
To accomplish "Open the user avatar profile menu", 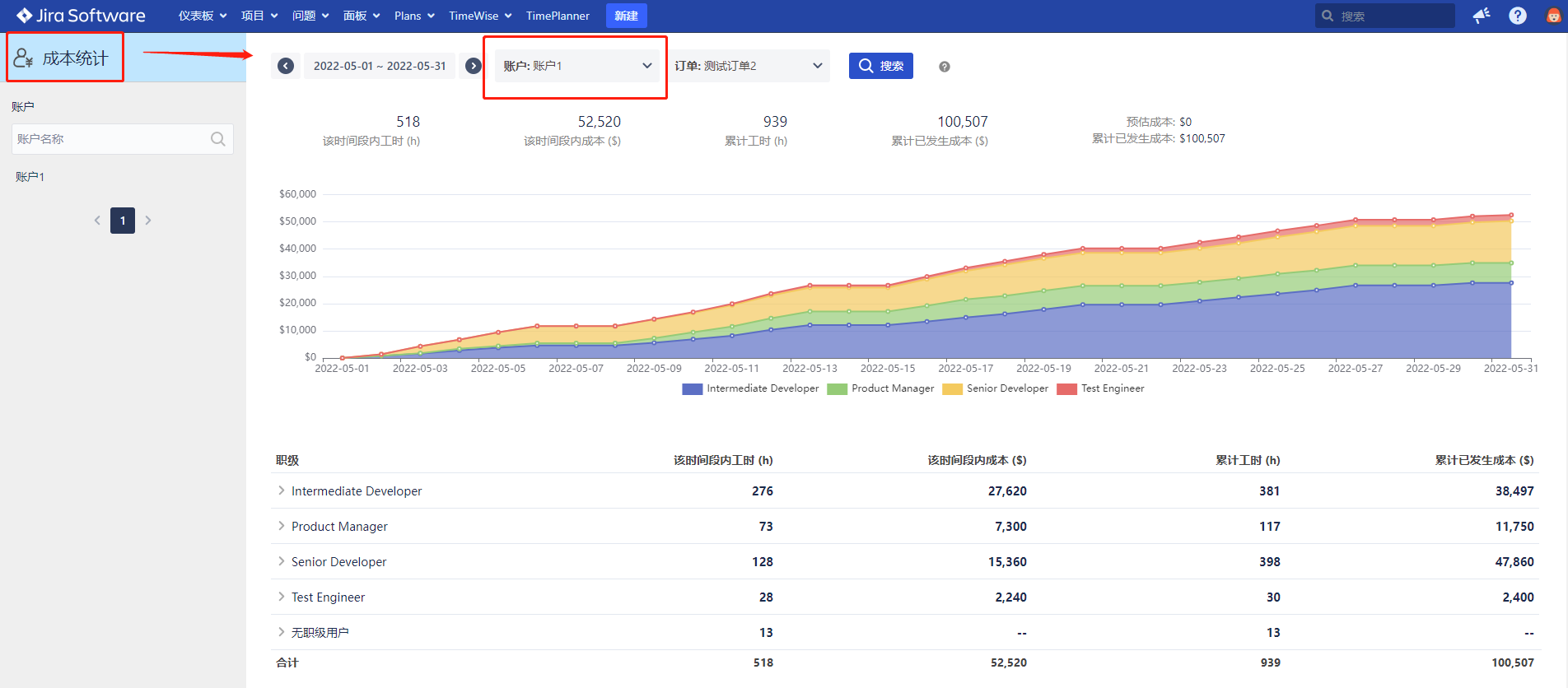I will point(1553,16).
